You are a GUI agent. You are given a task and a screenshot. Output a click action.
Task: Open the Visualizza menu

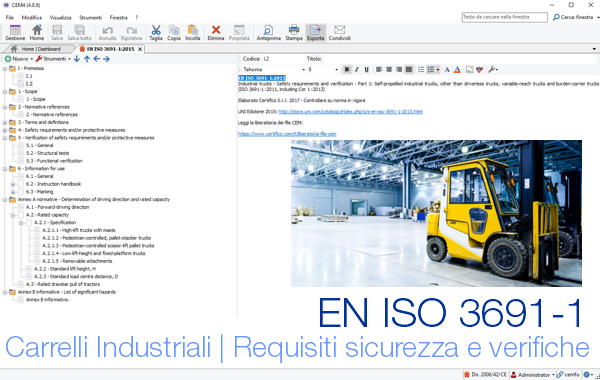pos(60,18)
